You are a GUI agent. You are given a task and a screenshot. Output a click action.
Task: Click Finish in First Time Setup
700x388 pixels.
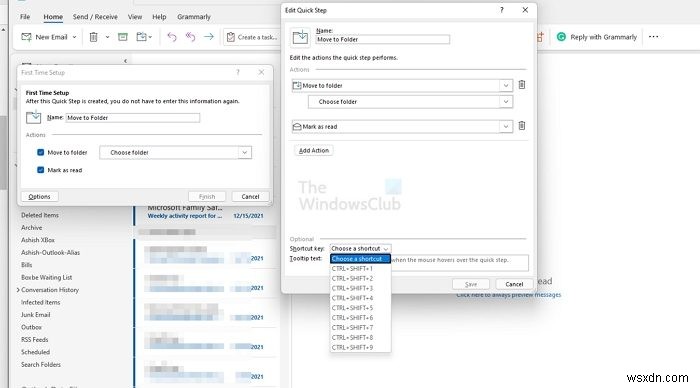click(x=207, y=196)
